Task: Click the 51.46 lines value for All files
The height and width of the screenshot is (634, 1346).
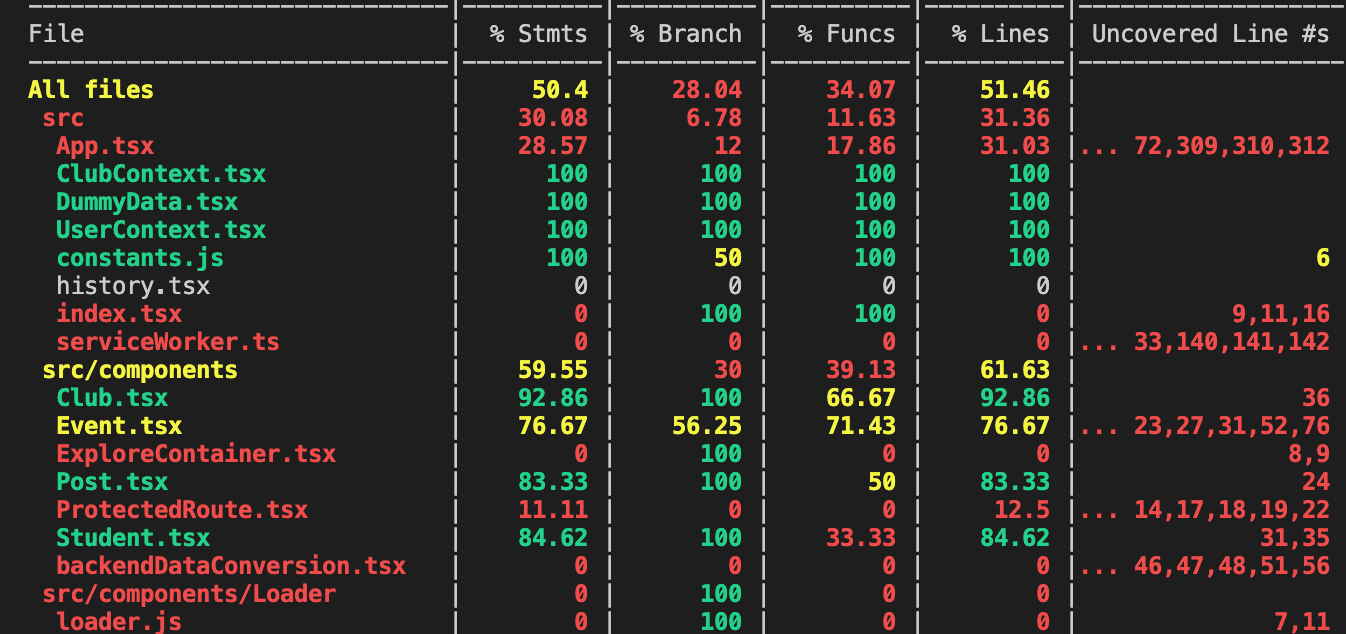Action: pos(1015,90)
